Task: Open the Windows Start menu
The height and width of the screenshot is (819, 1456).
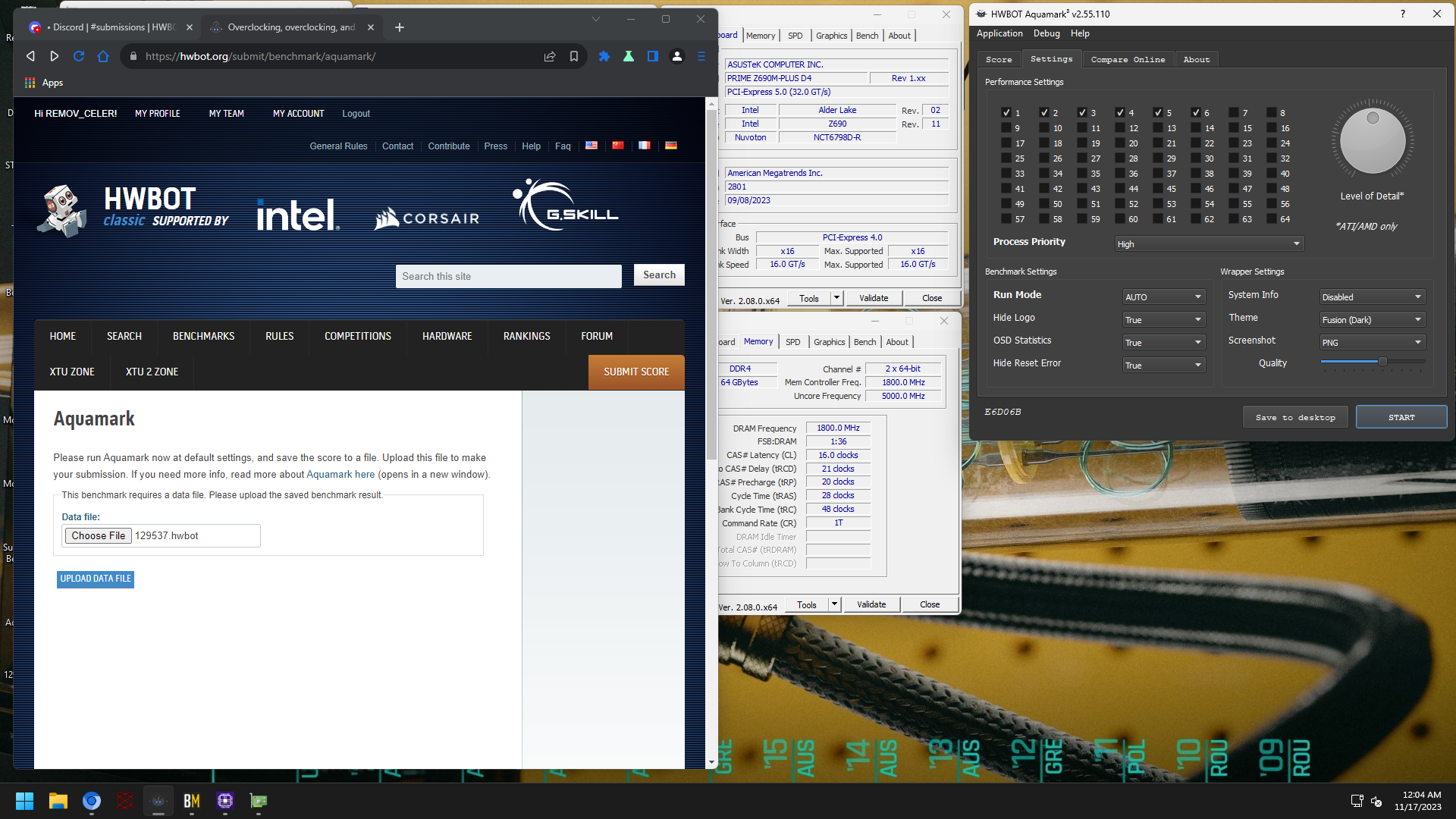Action: point(24,801)
